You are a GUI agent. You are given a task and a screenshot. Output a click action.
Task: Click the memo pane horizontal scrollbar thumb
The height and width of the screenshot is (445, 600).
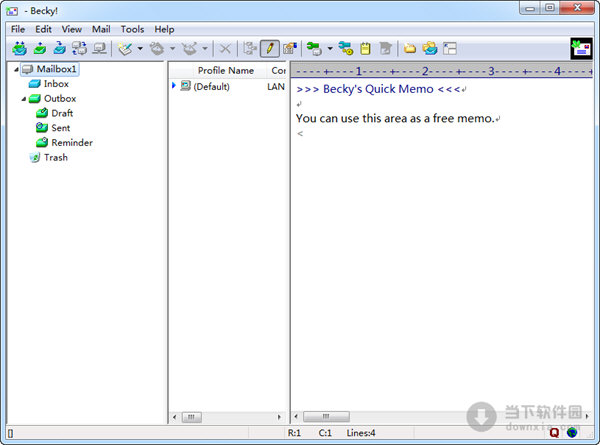pyautogui.click(x=326, y=416)
